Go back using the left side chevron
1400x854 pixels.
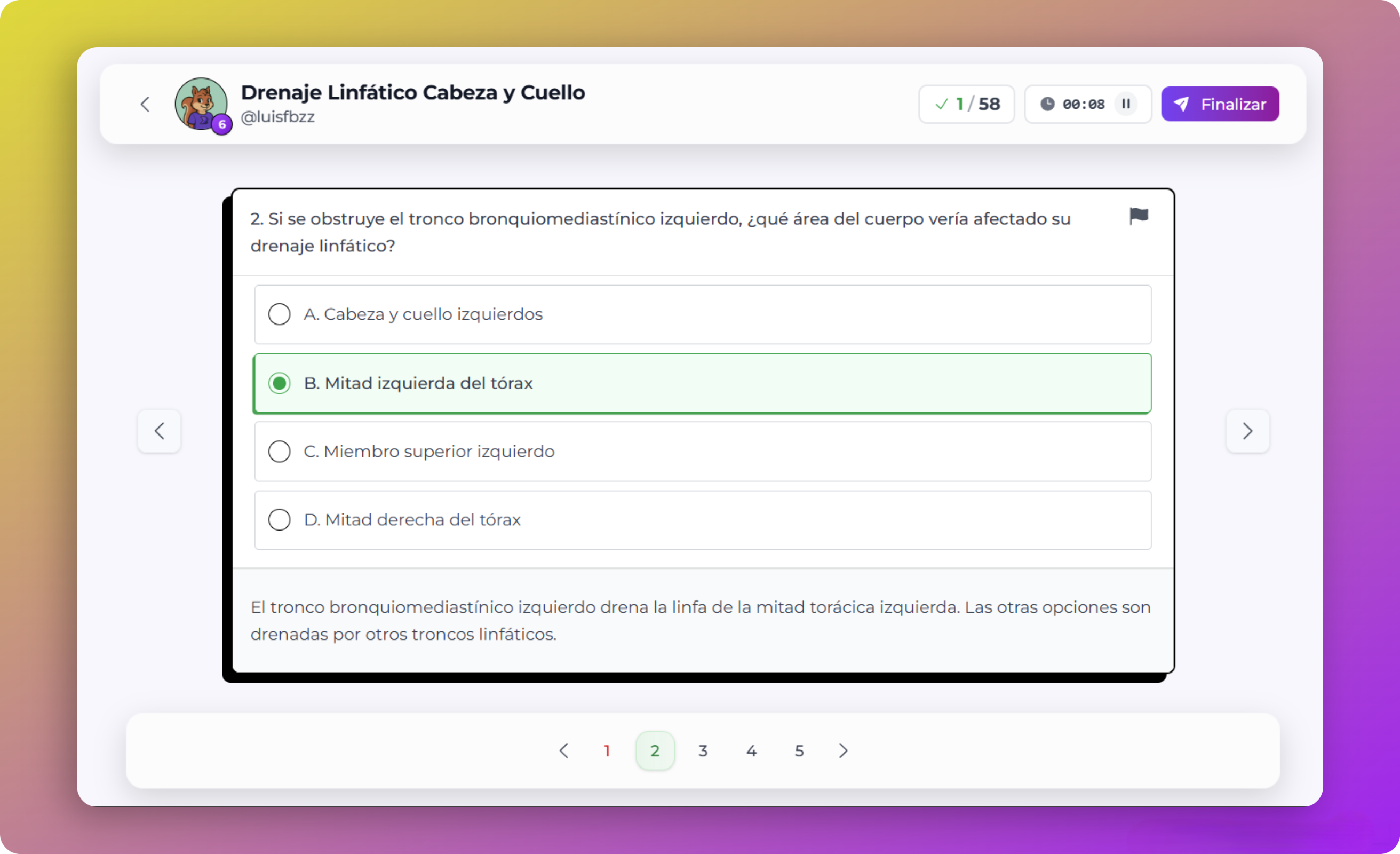pyautogui.click(x=159, y=432)
